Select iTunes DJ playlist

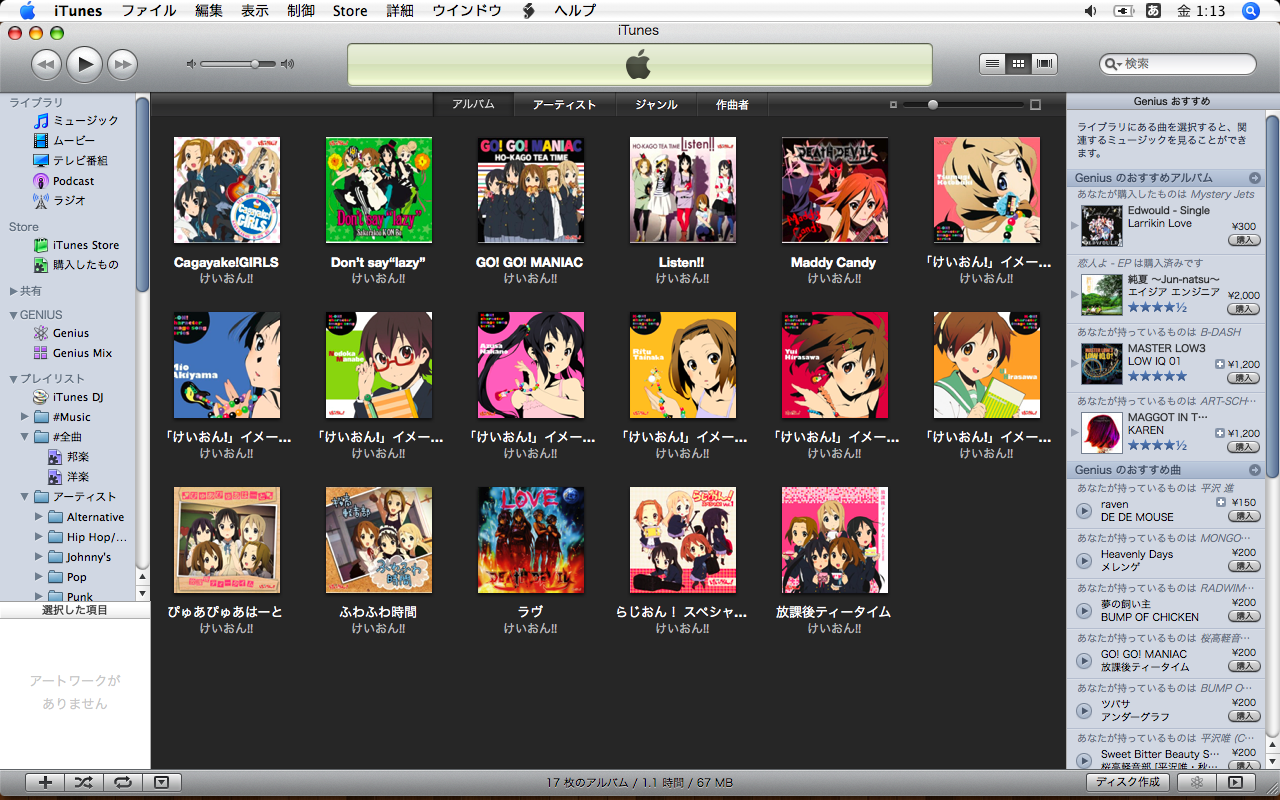(x=69, y=397)
